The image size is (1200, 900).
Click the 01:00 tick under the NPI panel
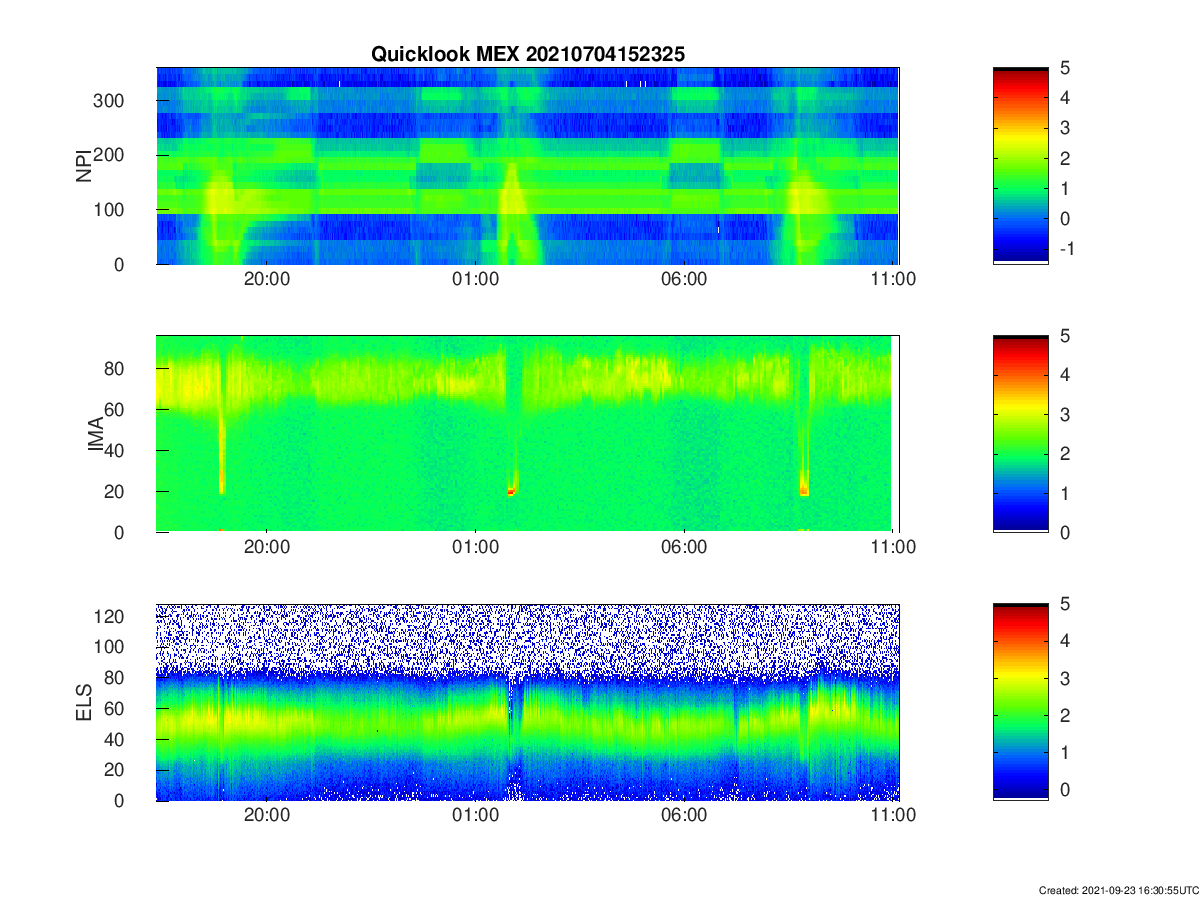pyautogui.click(x=476, y=279)
